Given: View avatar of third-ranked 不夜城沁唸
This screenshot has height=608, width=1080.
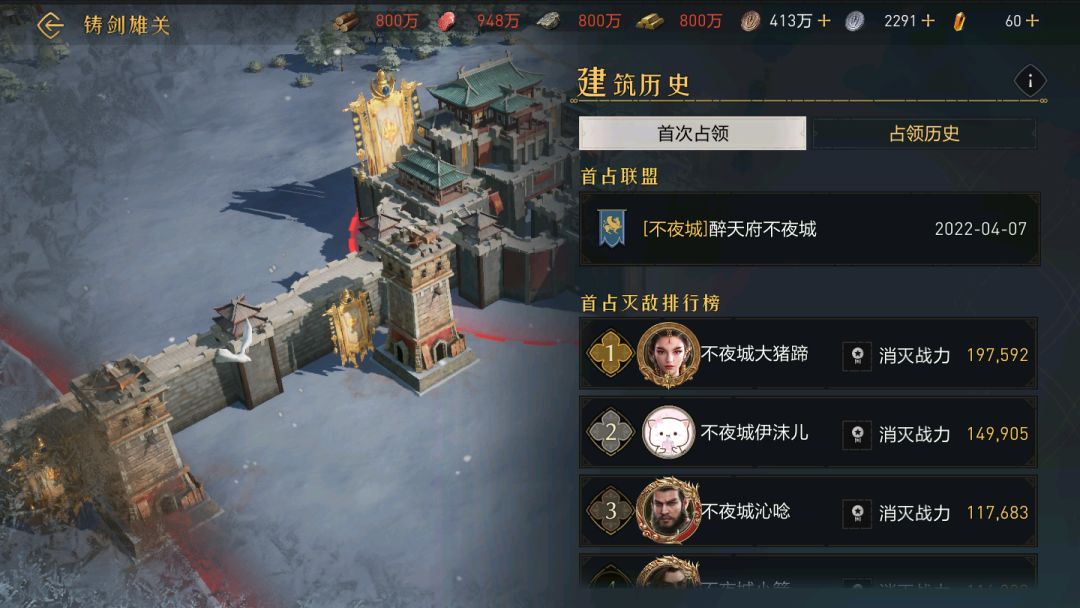Looking at the screenshot, I should click(x=667, y=511).
